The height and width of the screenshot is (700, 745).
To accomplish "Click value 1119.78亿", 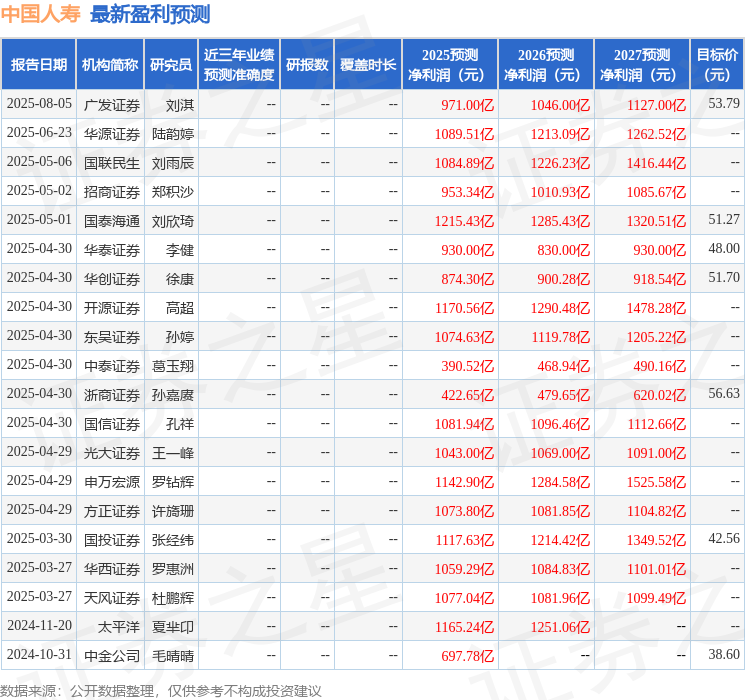I will 560,337.
